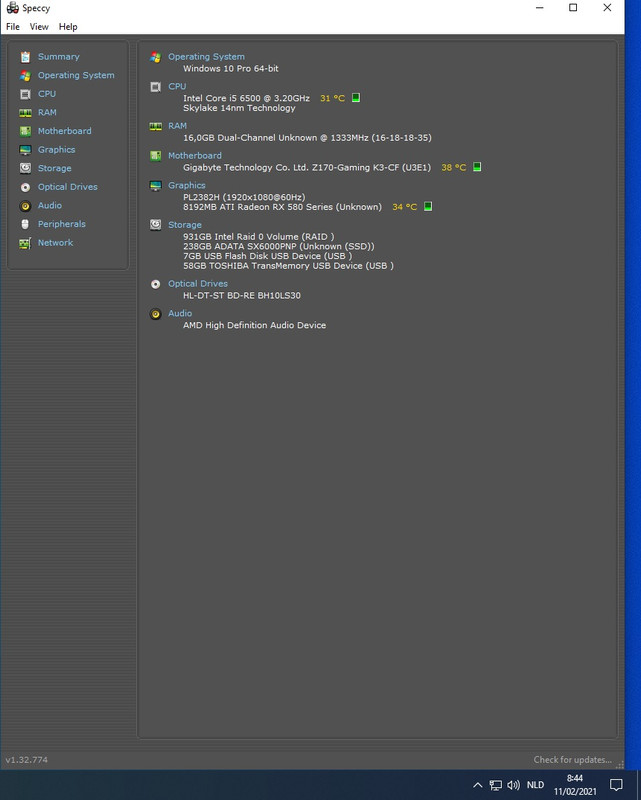Viewport: 641px width, 800px height.
Task: Select Graphics in the sidebar list
Action: [x=57, y=149]
